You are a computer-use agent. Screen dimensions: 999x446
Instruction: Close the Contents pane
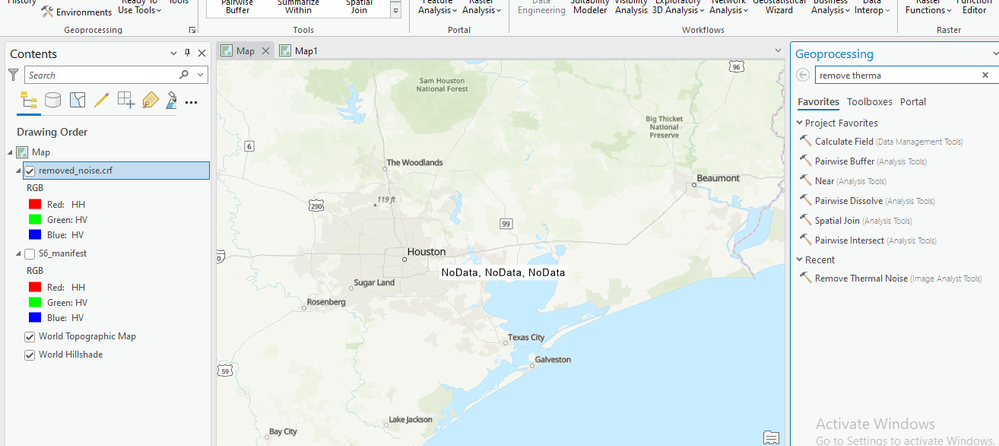point(201,54)
